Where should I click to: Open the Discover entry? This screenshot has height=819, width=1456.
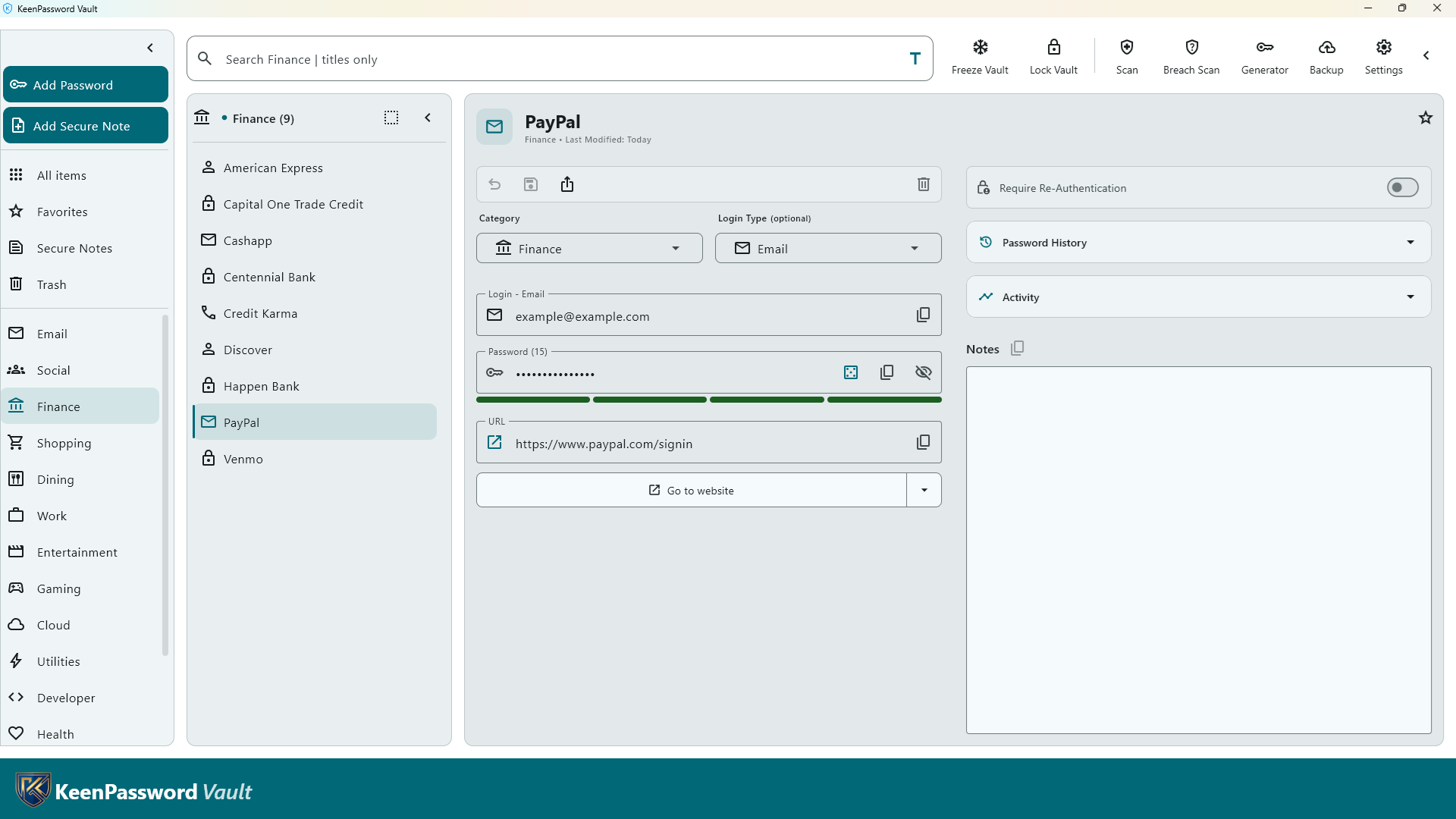pyautogui.click(x=315, y=350)
